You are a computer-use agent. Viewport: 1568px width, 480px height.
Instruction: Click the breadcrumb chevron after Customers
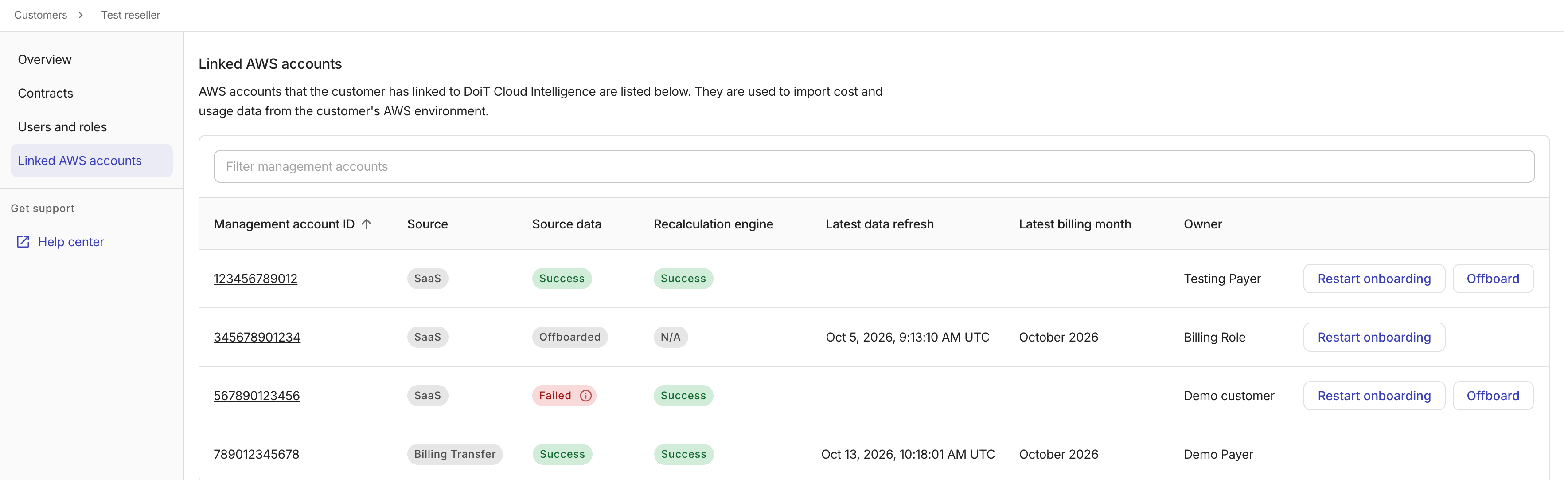[80, 15]
